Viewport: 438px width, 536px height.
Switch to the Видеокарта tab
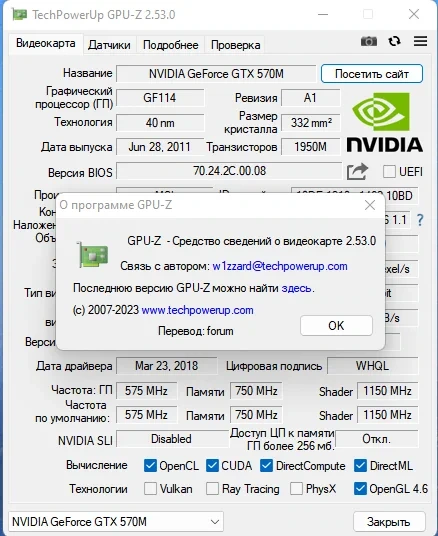(46, 43)
